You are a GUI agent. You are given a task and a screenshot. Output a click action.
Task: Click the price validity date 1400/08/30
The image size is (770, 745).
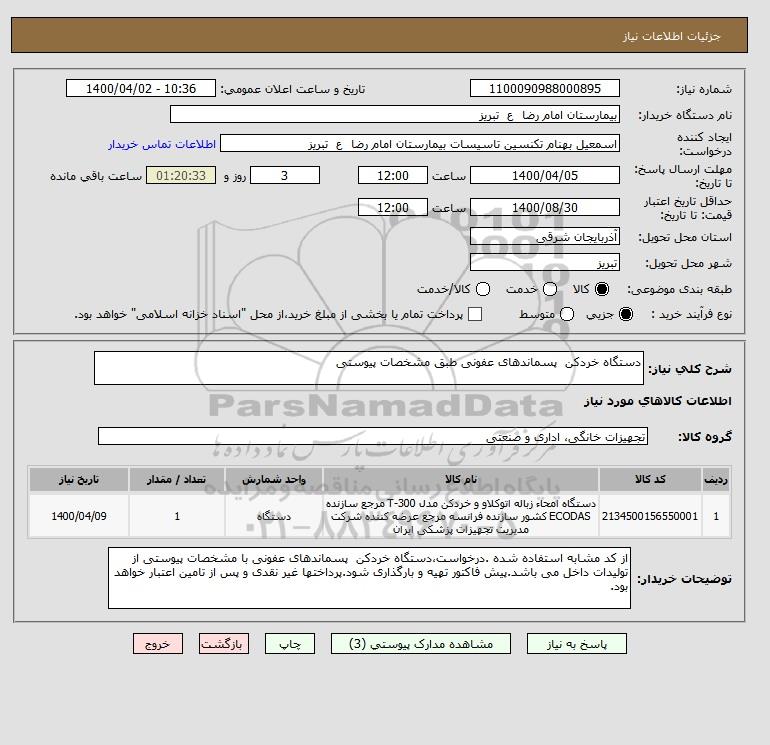coord(545,207)
